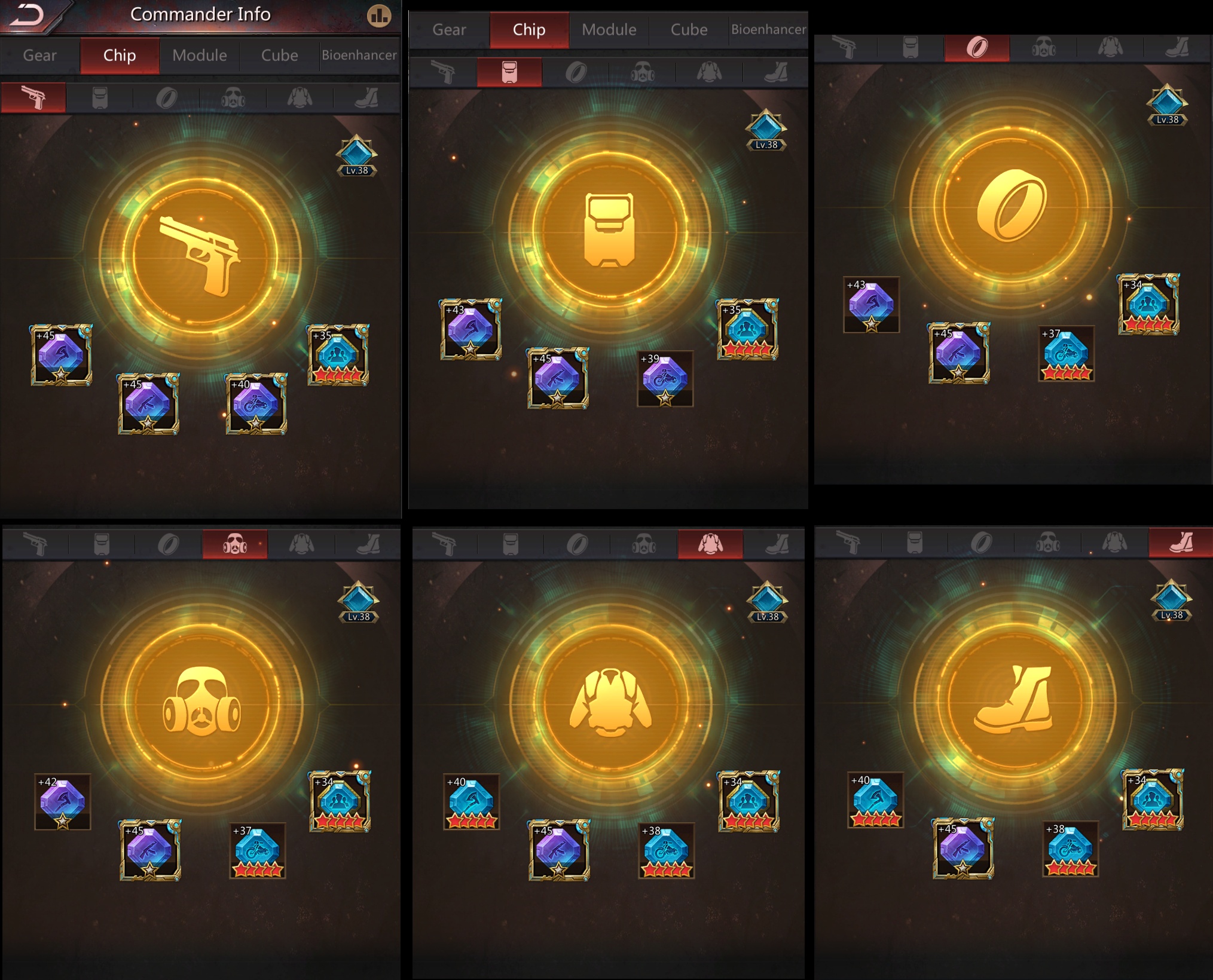Select the +37 blue chip in ring panel
The image size is (1213, 980).
click(1067, 354)
